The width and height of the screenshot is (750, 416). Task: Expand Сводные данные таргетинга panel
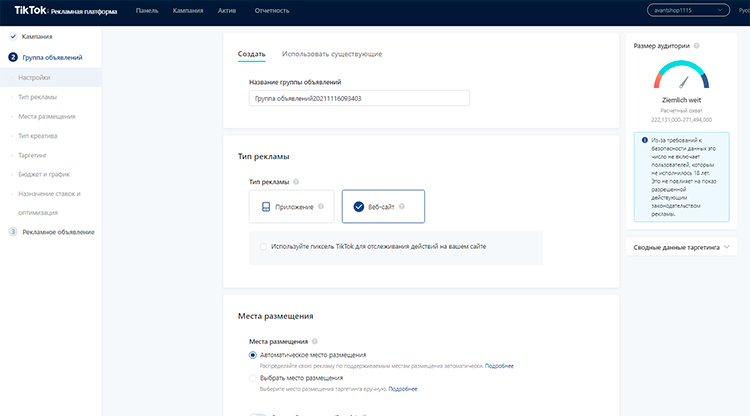point(683,246)
